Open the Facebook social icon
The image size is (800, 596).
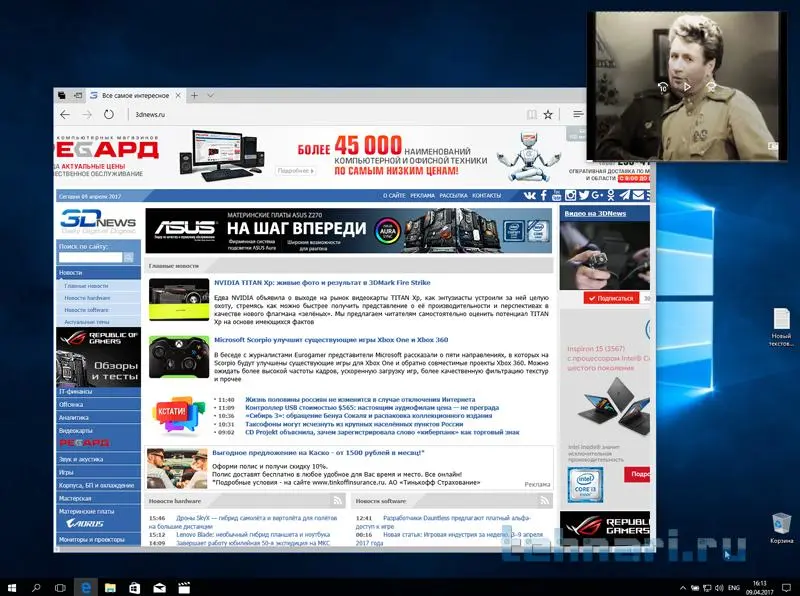tap(544, 195)
